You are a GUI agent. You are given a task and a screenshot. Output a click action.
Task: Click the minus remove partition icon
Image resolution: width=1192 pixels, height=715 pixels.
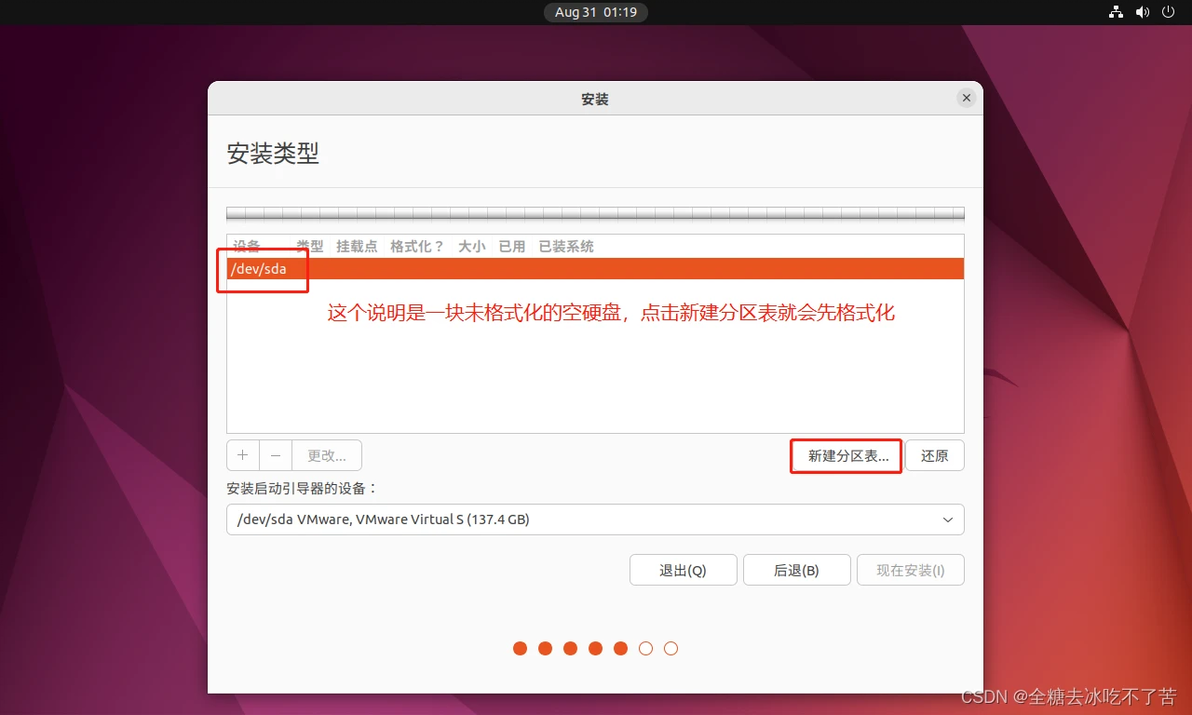276,455
